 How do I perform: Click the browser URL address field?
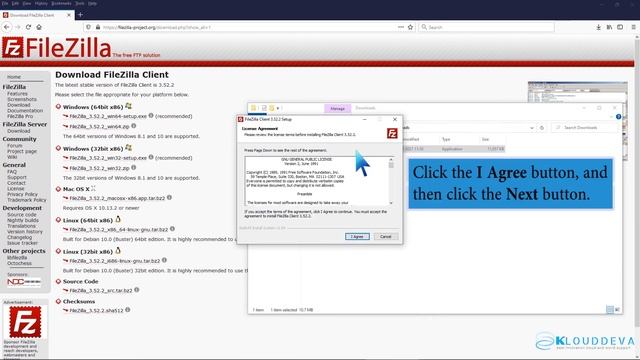[x=249, y=27]
